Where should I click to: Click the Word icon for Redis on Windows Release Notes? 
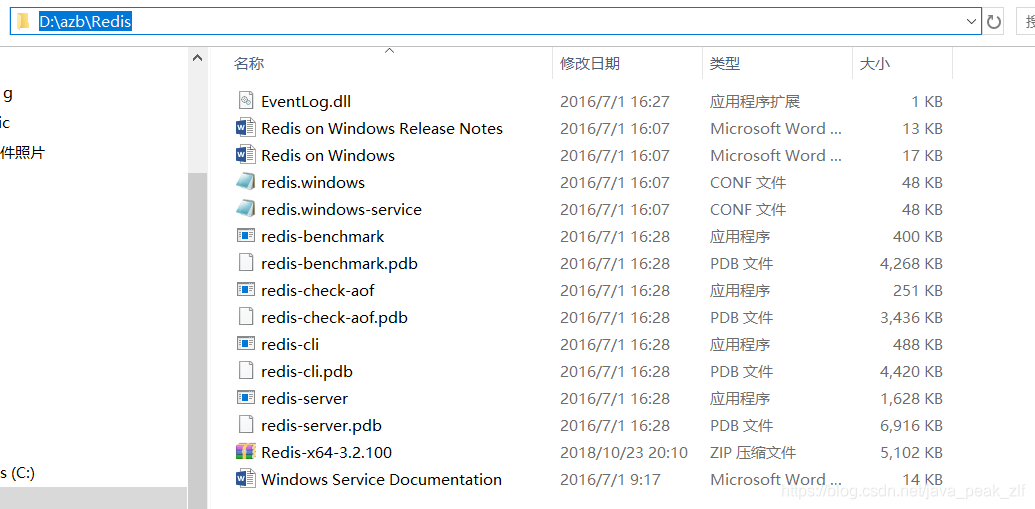246,127
